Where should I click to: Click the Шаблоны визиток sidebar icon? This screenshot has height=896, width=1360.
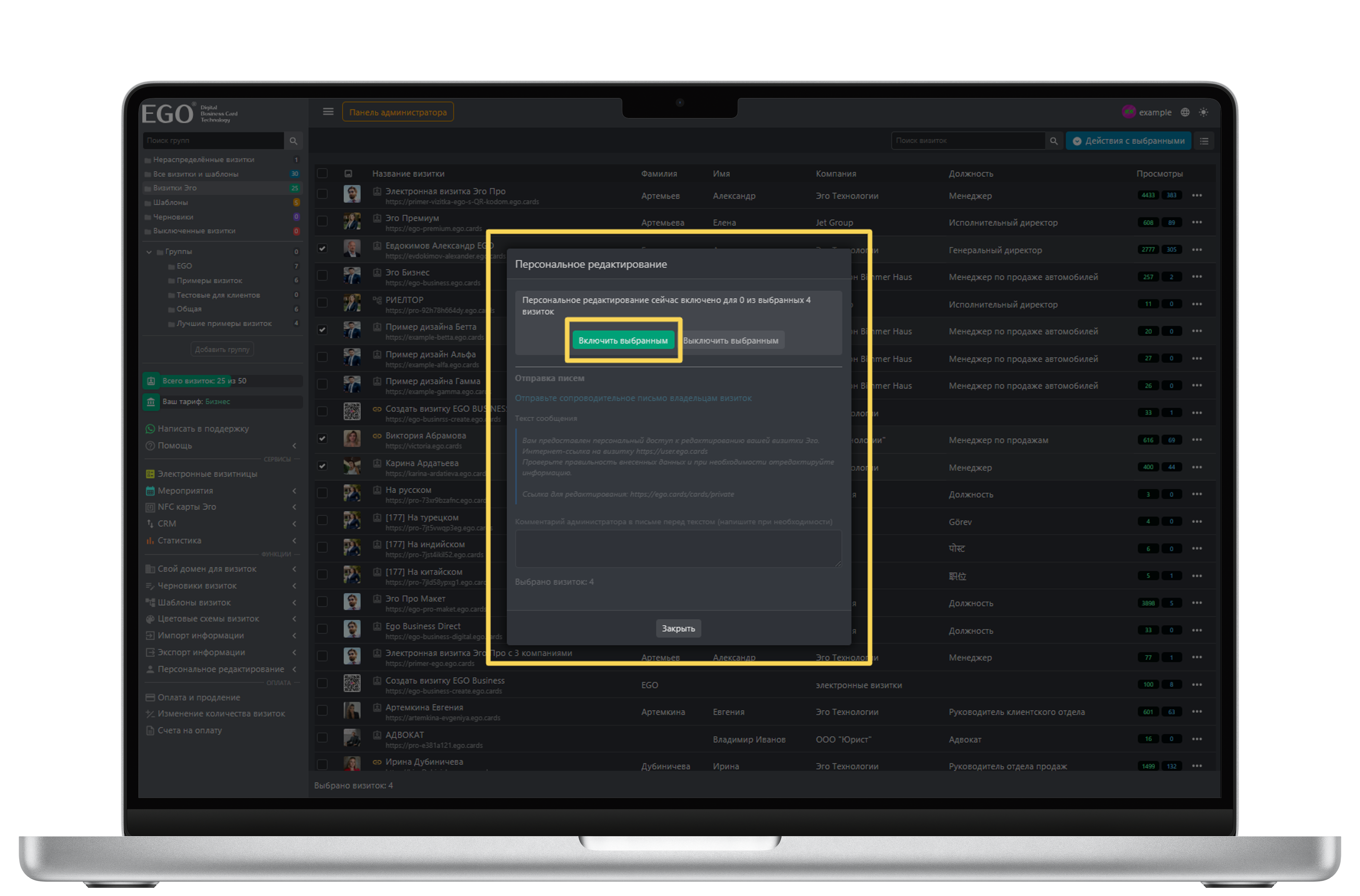click(150, 602)
